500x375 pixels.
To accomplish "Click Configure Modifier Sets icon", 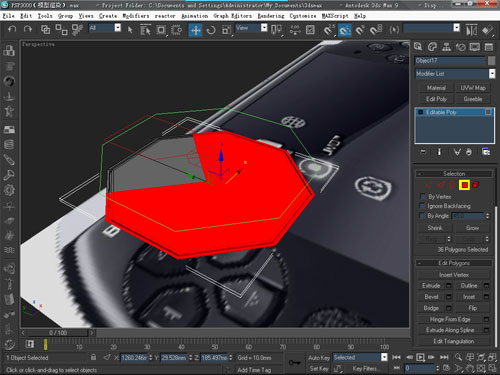I will 486,152.
